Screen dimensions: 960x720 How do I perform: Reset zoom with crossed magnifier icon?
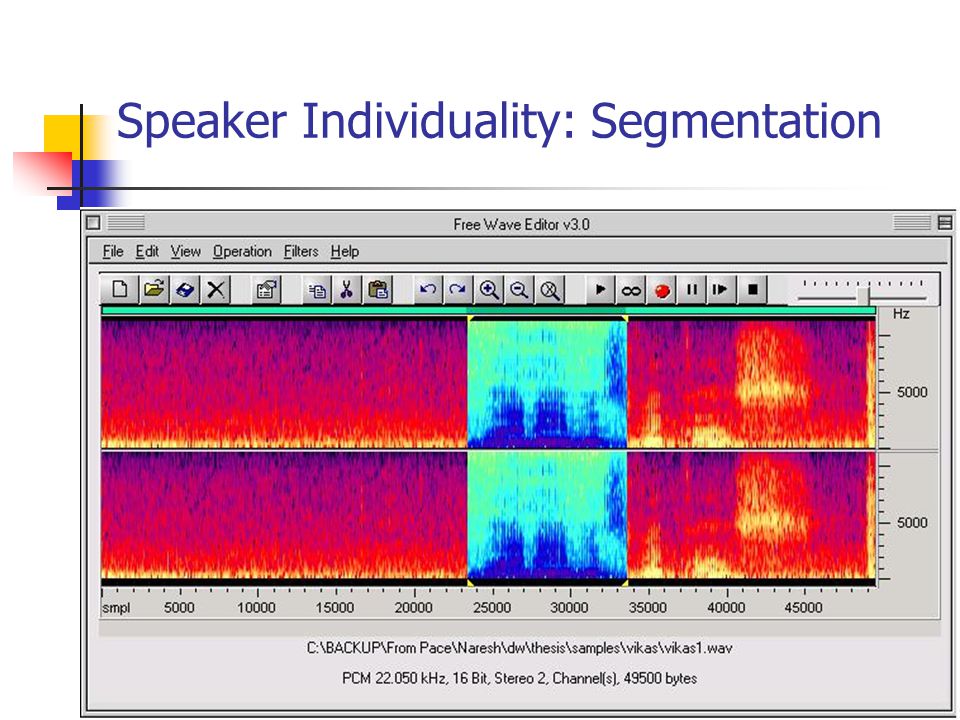pyautogui.click(x=550, y=289)
